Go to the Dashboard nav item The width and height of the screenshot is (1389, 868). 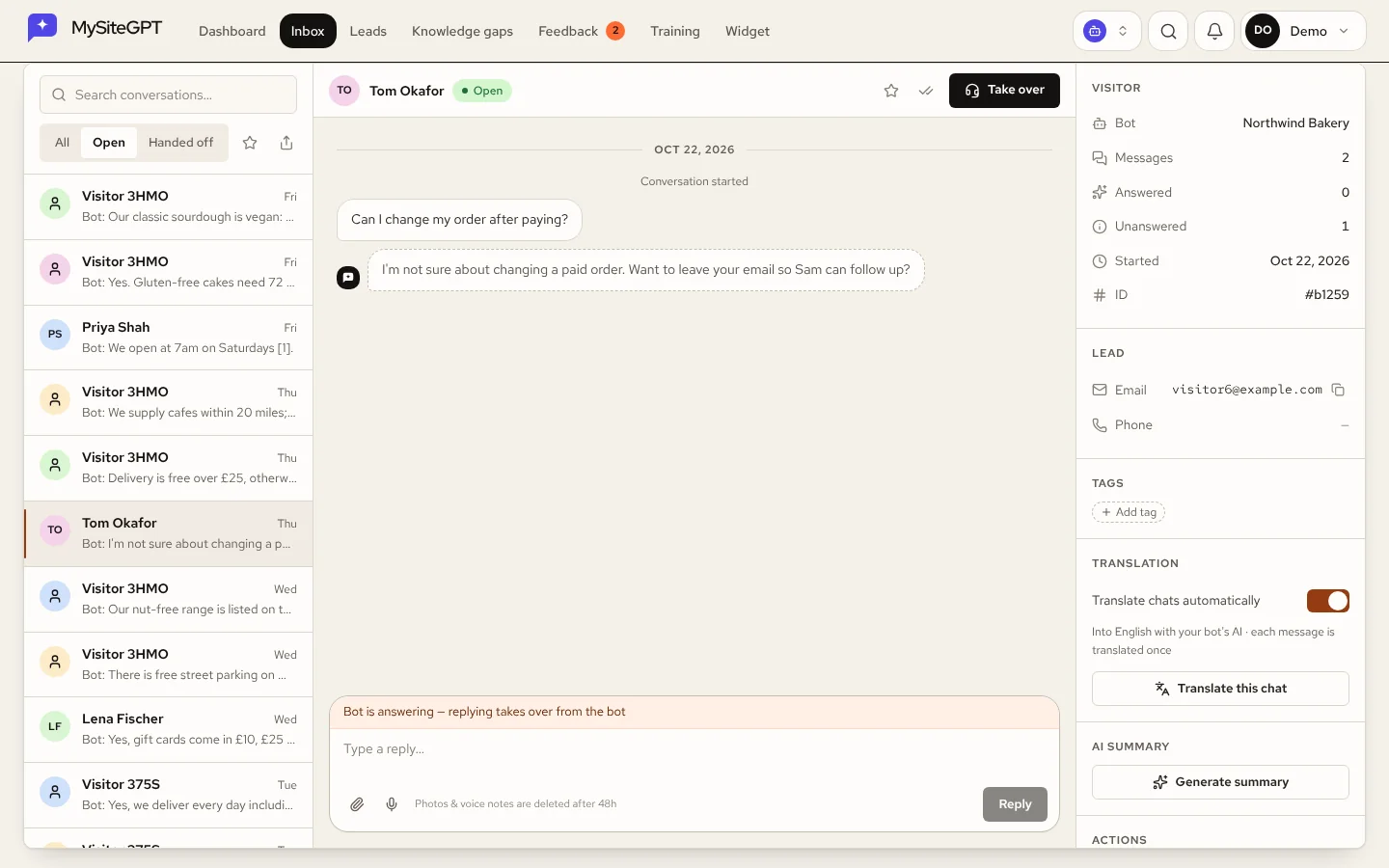[232, 31]
